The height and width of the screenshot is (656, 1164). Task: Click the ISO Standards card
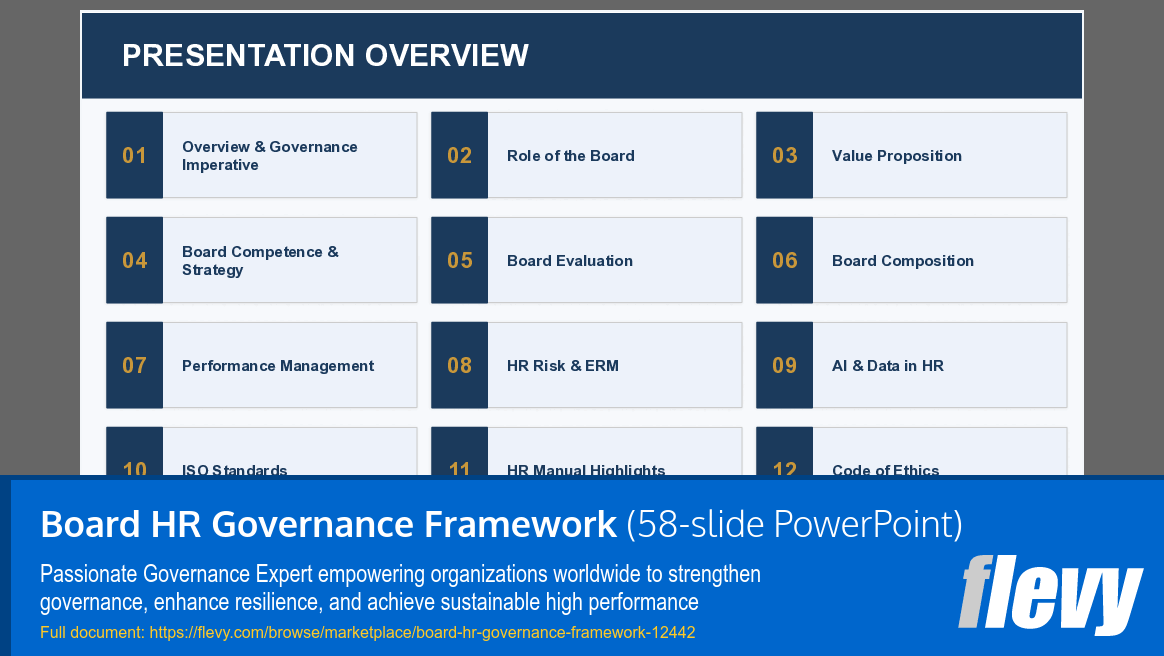point(261,451)
